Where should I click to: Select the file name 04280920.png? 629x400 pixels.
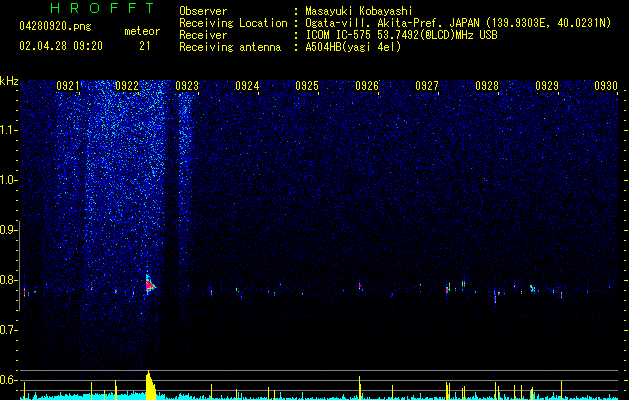(55, 27)
